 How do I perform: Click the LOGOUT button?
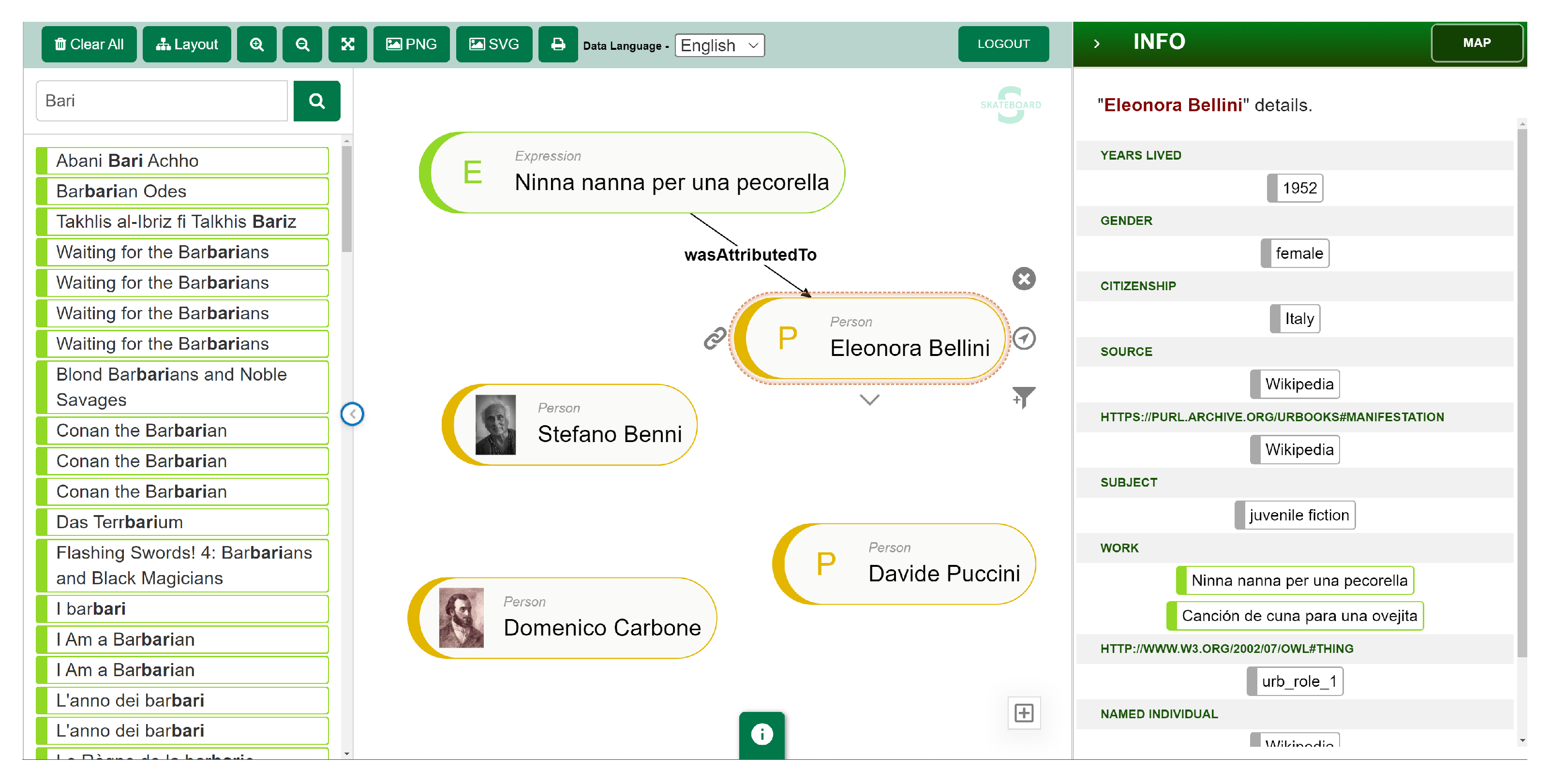coord(1003,44)
